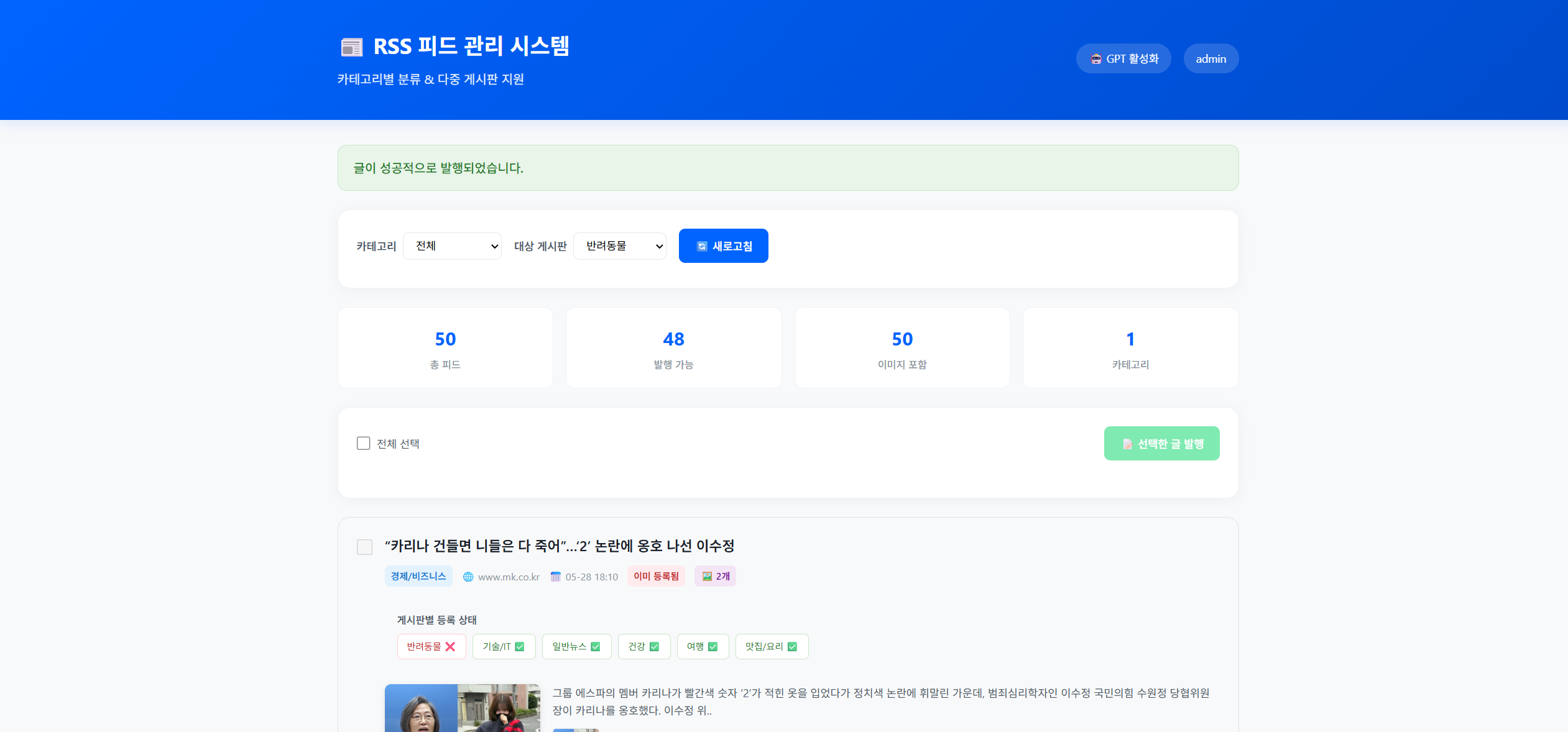Open the 카리나 article title link
1568x732 pixels.
tap(560, 546)
